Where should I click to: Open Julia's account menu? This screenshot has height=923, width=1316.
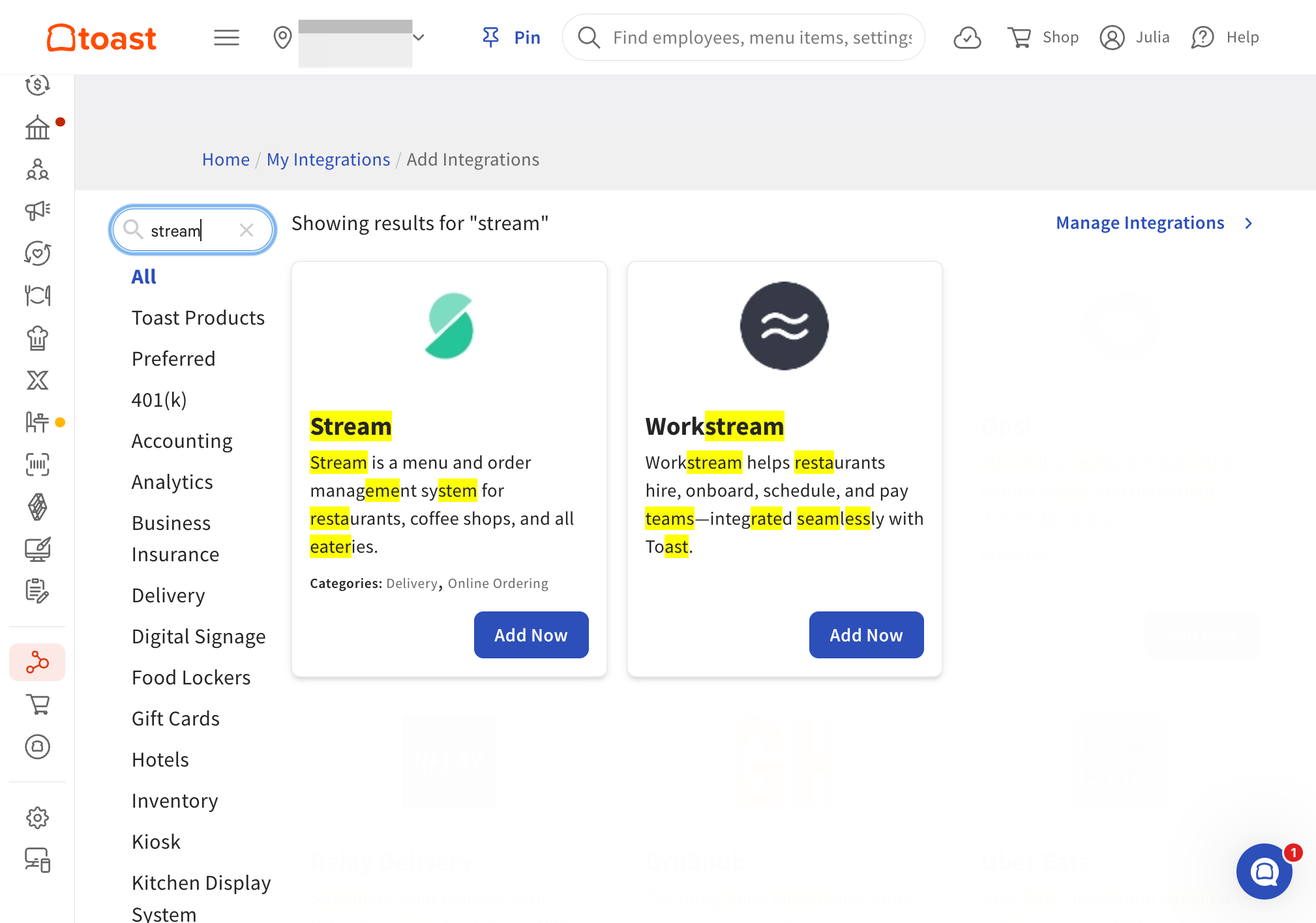[x=1135, y=38]
